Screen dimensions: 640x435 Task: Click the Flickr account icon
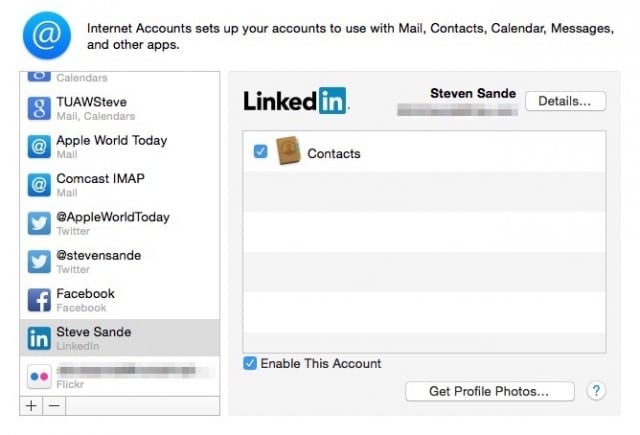(39, 376)
